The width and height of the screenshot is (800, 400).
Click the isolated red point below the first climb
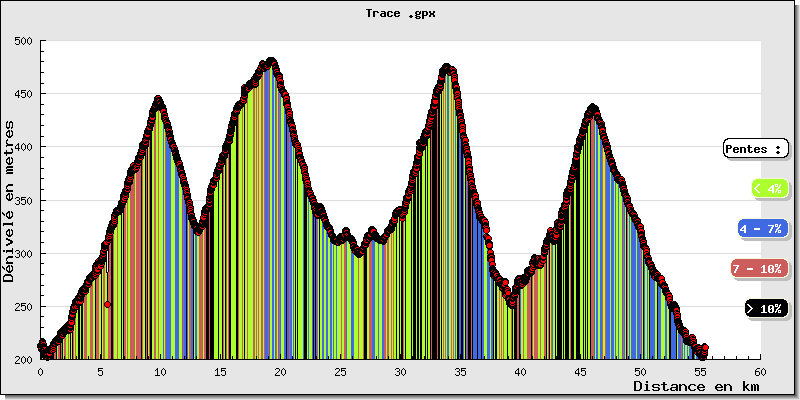click(107, 304)
